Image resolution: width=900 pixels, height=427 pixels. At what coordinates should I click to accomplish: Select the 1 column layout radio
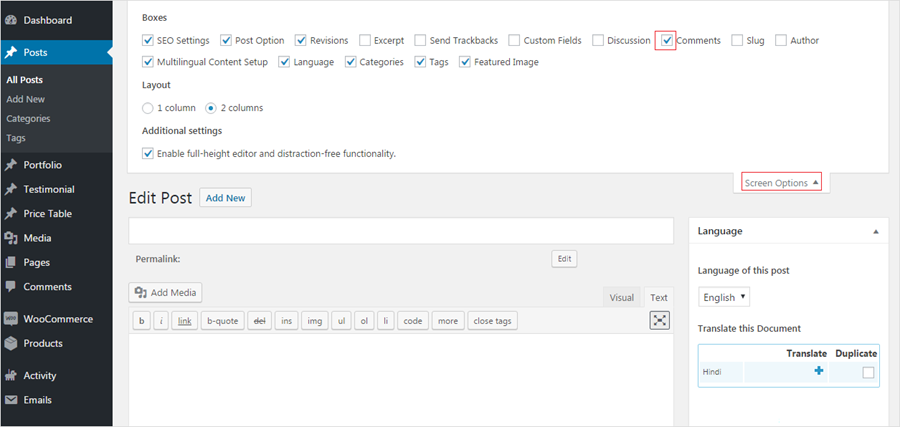click(148, 107)
